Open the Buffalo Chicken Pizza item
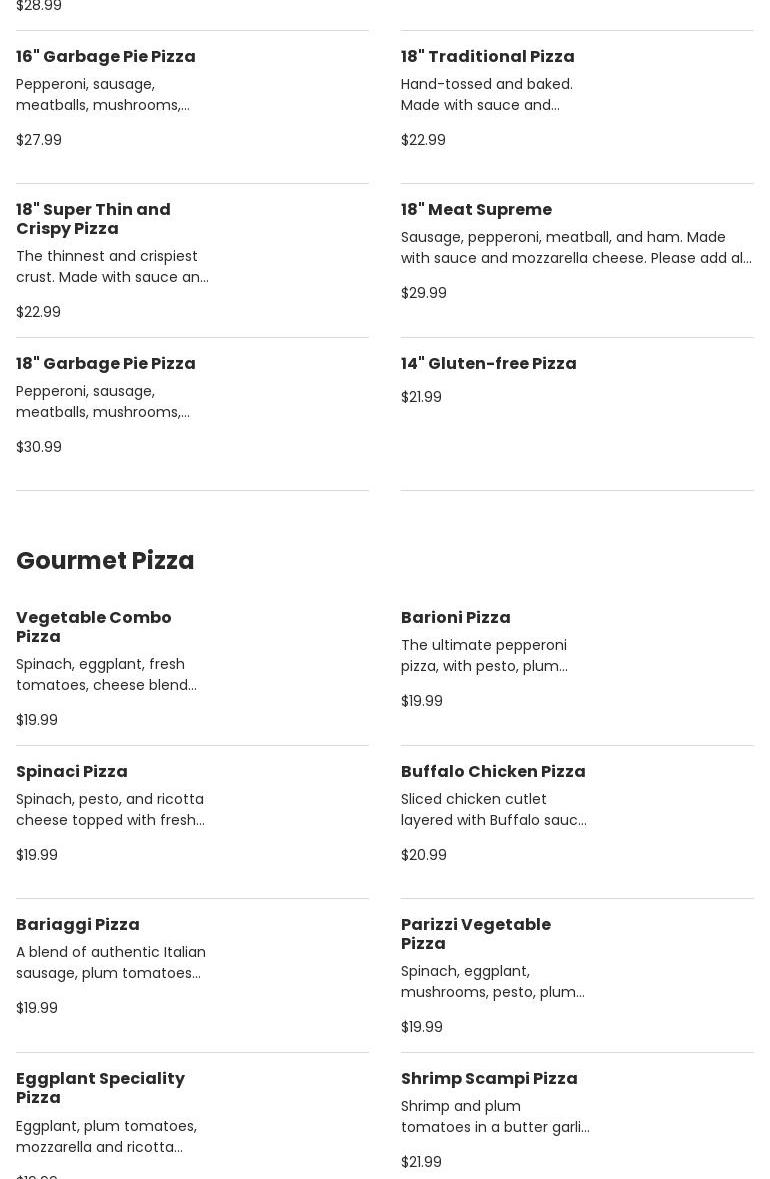Image resolution: width=770 pixels, height=1179 pixels. coord(493,772)
